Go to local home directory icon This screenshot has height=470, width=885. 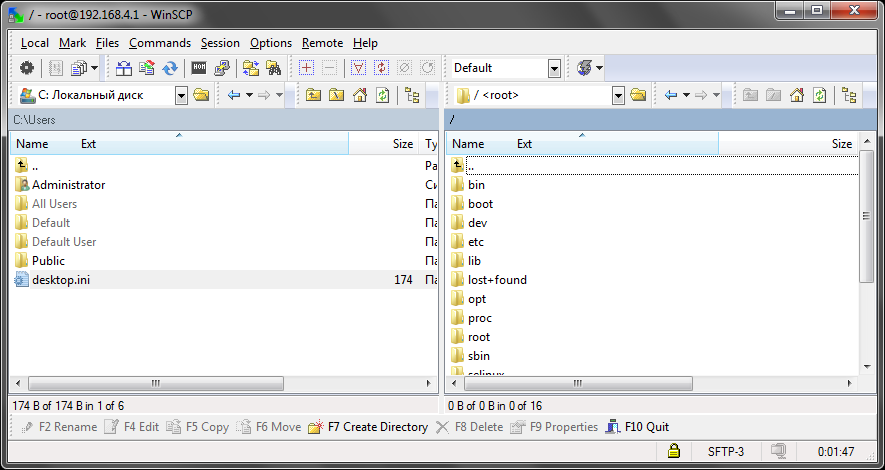point(360,95)
